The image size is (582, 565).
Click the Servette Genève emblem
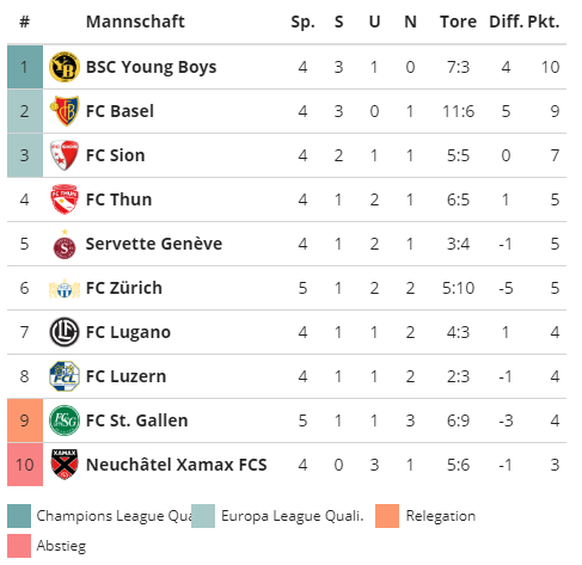point(64,244)
